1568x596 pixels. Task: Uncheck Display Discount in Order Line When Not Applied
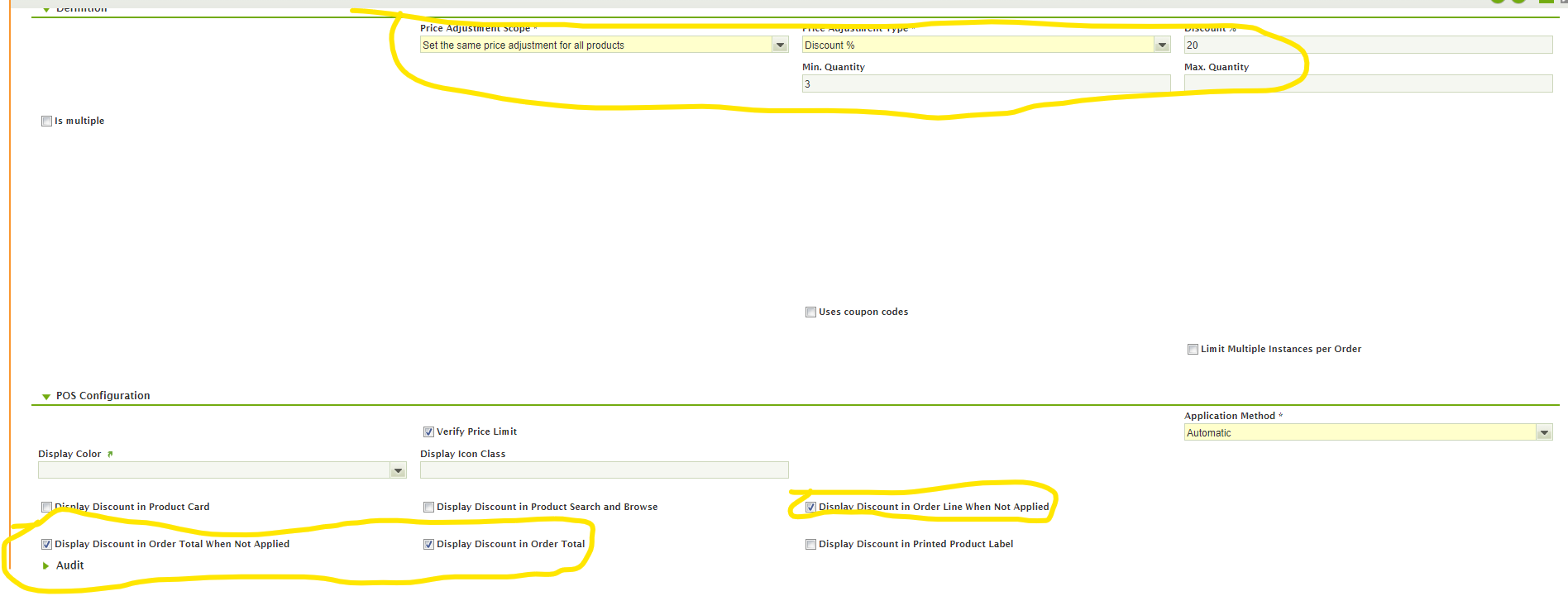(810, 508)
